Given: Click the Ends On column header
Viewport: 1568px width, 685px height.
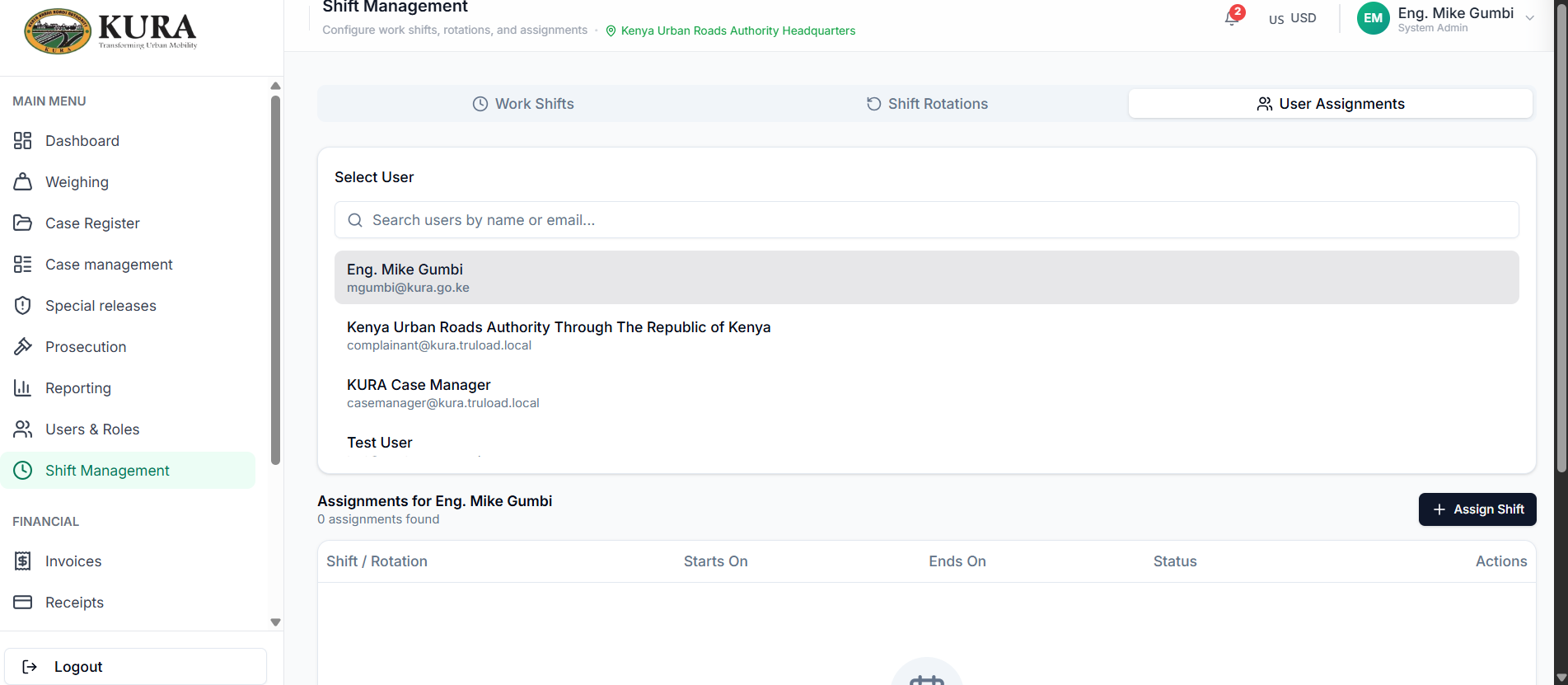Looking at the screenshot, I should pyautogui.click(x=957, y=561).
